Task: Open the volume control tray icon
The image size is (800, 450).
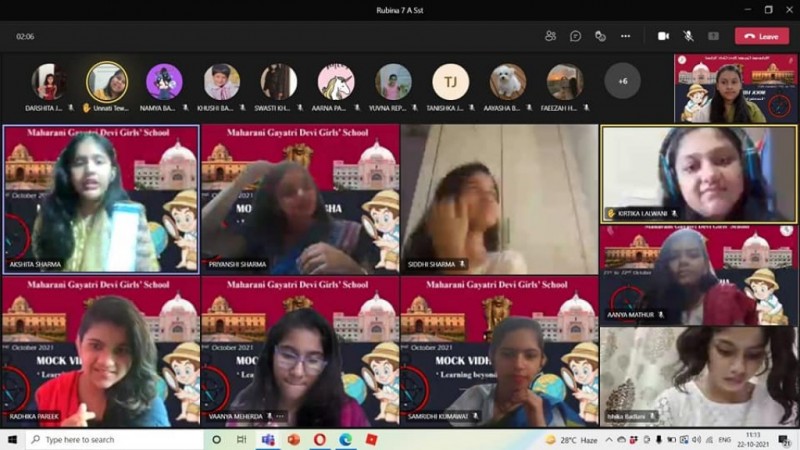Action: [x=696, y=440]
